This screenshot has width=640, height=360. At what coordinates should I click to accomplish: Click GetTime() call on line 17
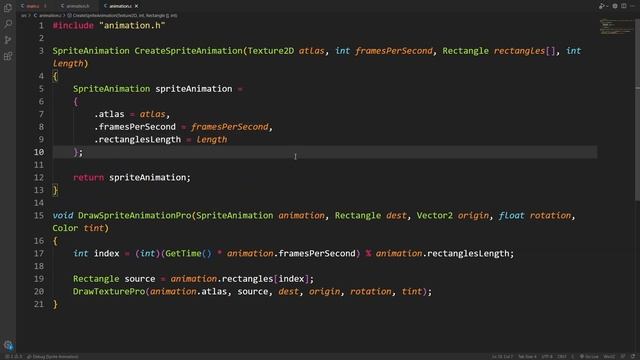[x=188, y=253]
